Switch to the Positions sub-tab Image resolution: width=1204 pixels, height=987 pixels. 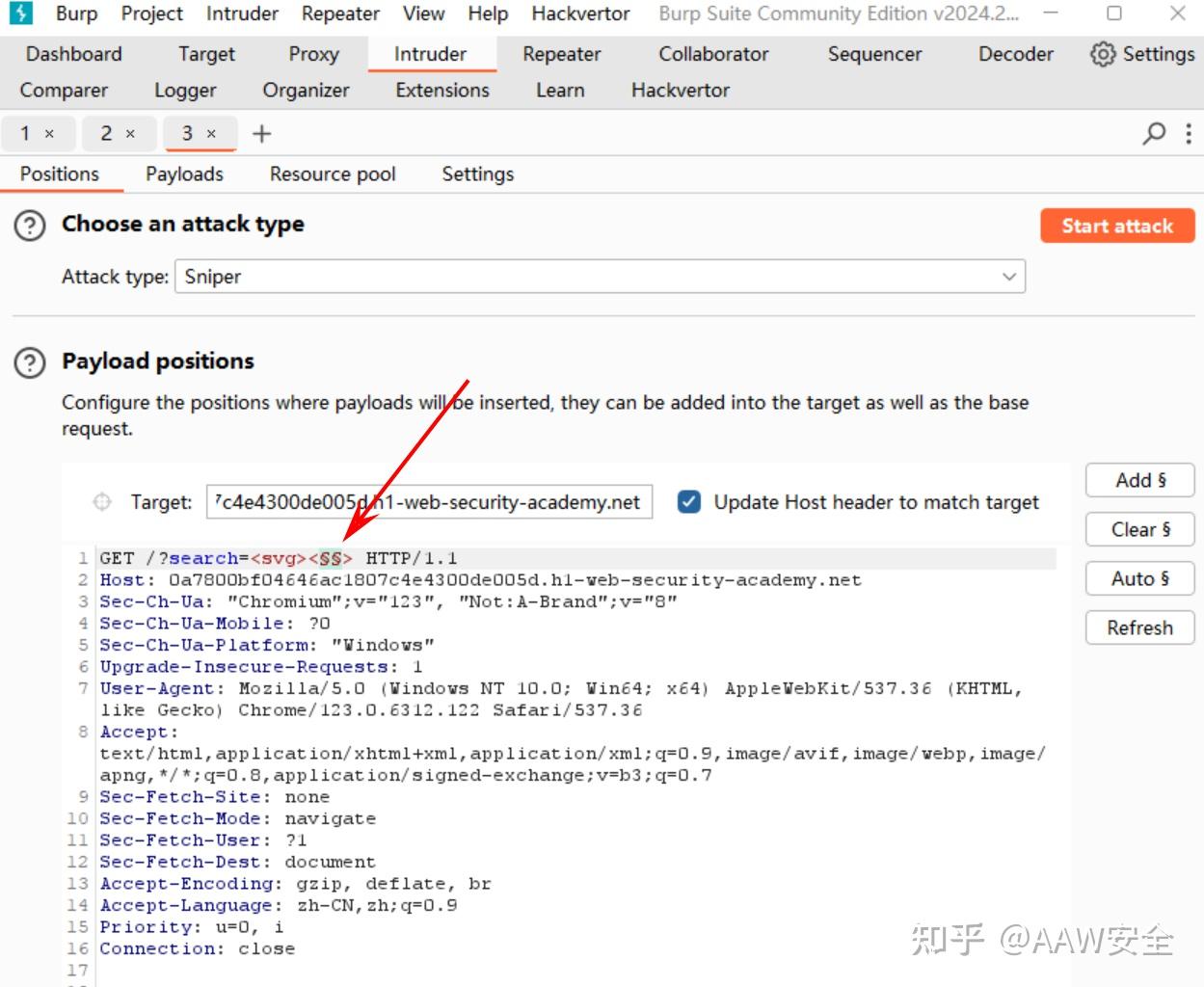click(60, 174)
